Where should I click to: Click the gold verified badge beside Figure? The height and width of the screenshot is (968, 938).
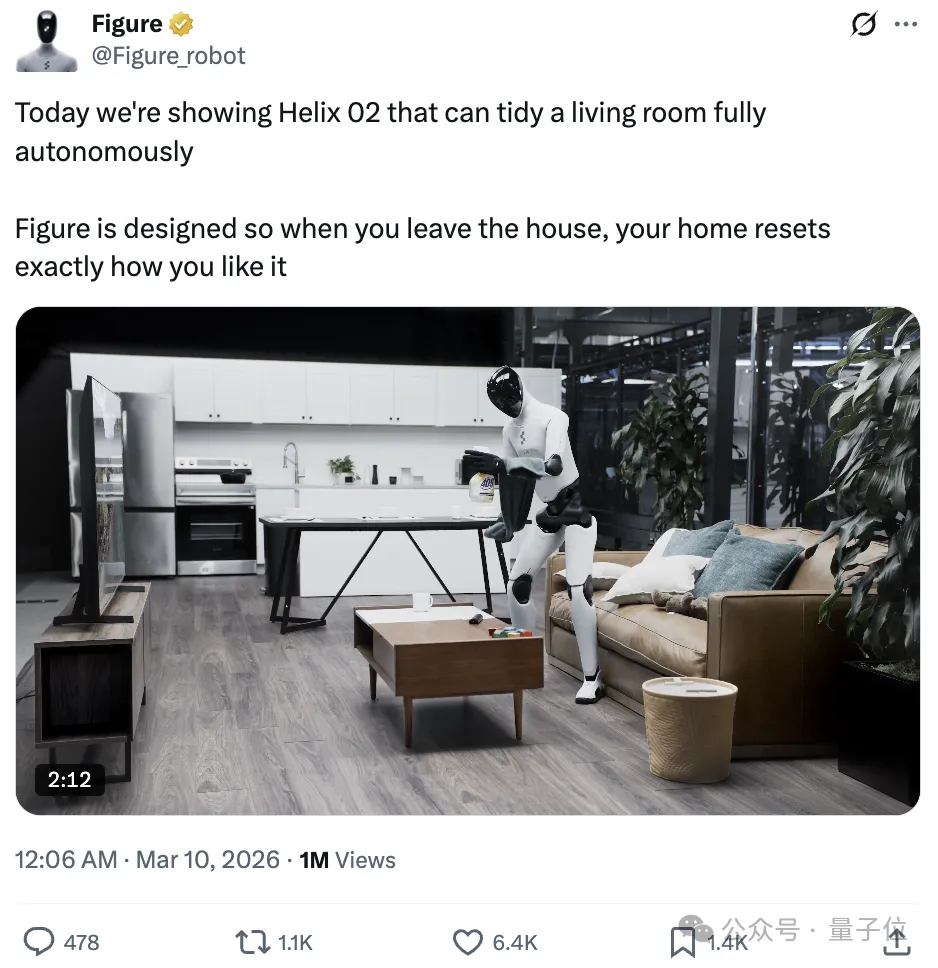(182, 25)
